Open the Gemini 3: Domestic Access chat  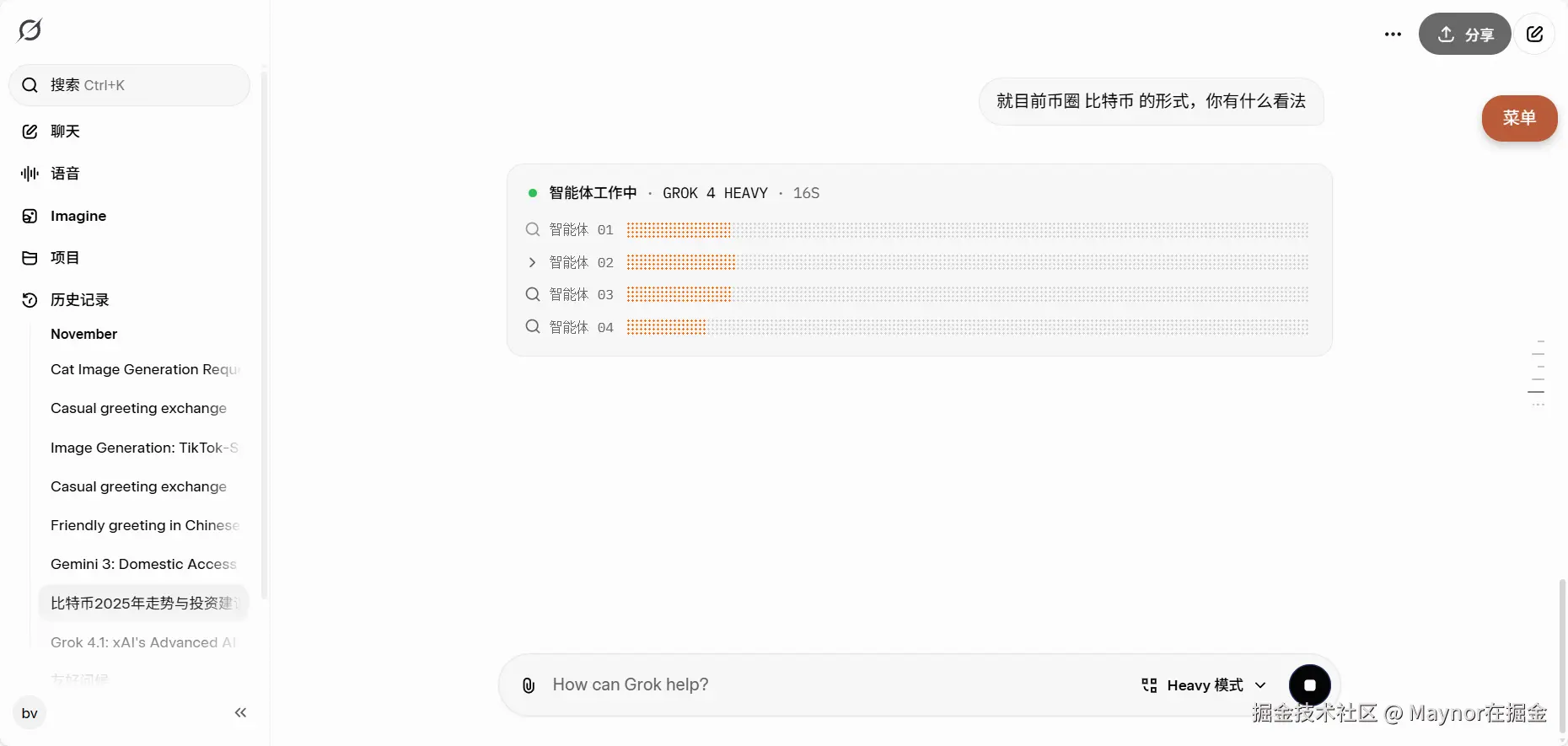143,564
